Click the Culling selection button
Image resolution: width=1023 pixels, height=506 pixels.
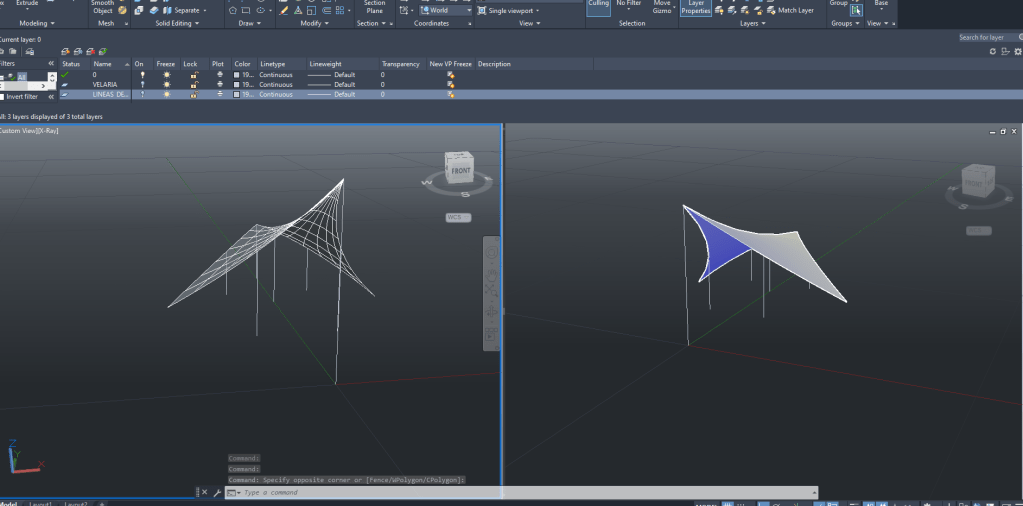click(x=598, y=7)
